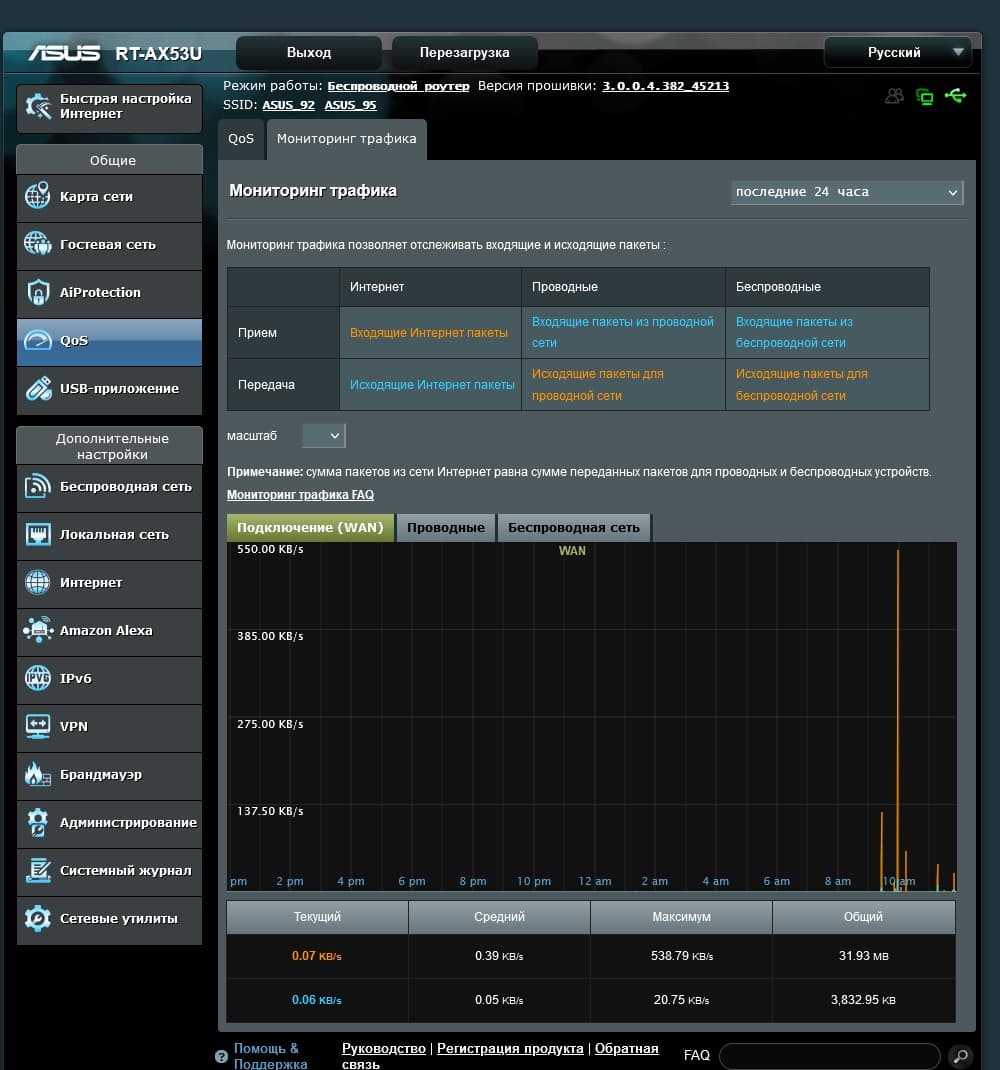Open the Мониторинг трафика FAQ link
1000x1070 pixels.
pyautogui.click(x=300, y=495)
